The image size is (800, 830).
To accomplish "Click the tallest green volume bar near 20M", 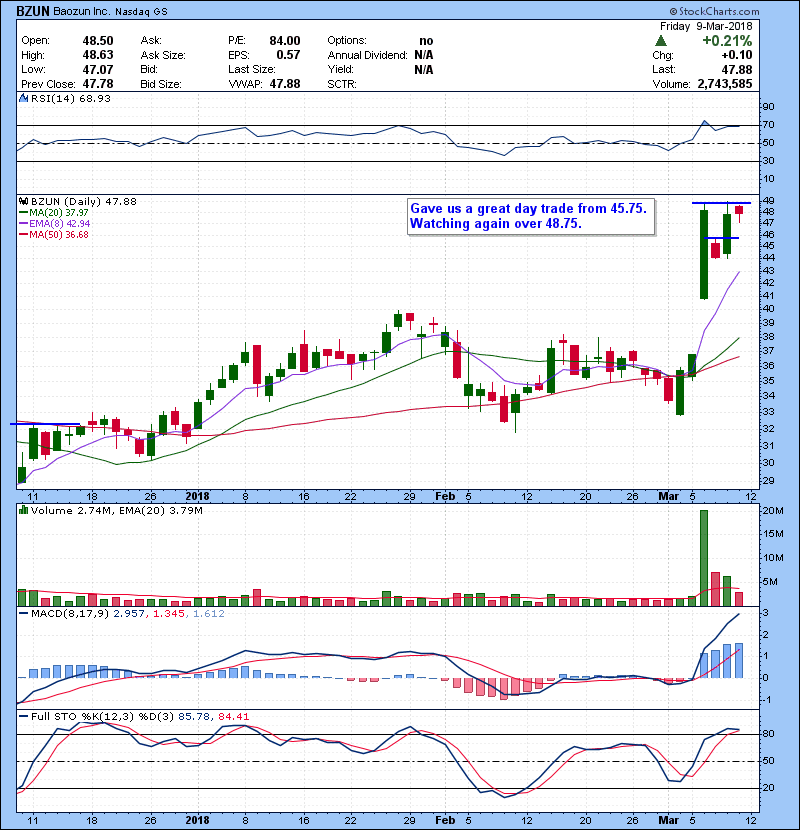I will point(704,558).
